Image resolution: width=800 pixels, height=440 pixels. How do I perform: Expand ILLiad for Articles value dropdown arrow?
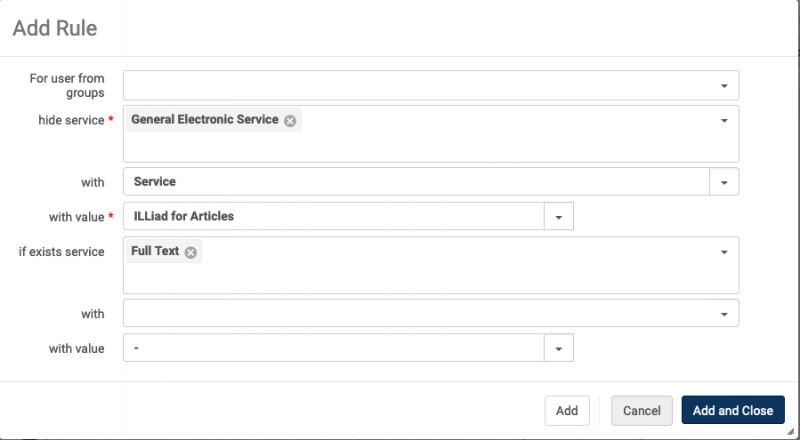pos(559,217)
